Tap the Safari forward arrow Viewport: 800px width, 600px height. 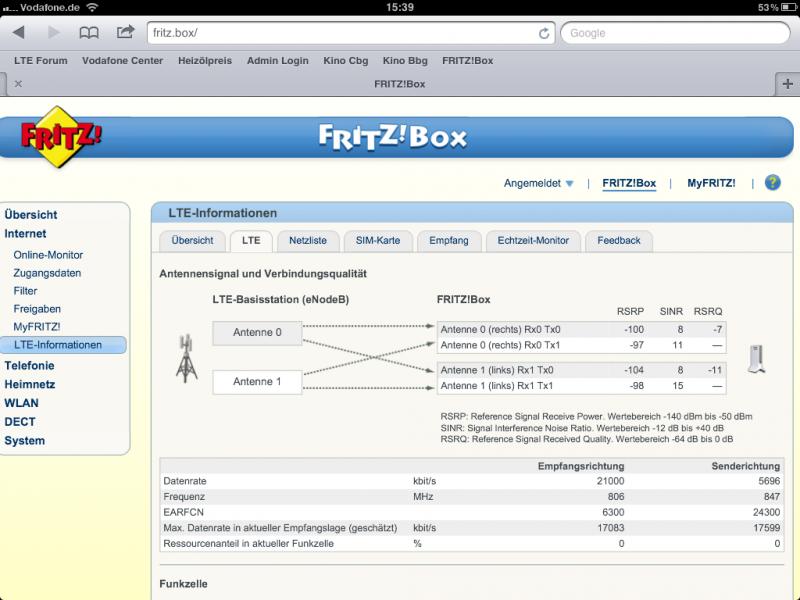coord(53,33)
